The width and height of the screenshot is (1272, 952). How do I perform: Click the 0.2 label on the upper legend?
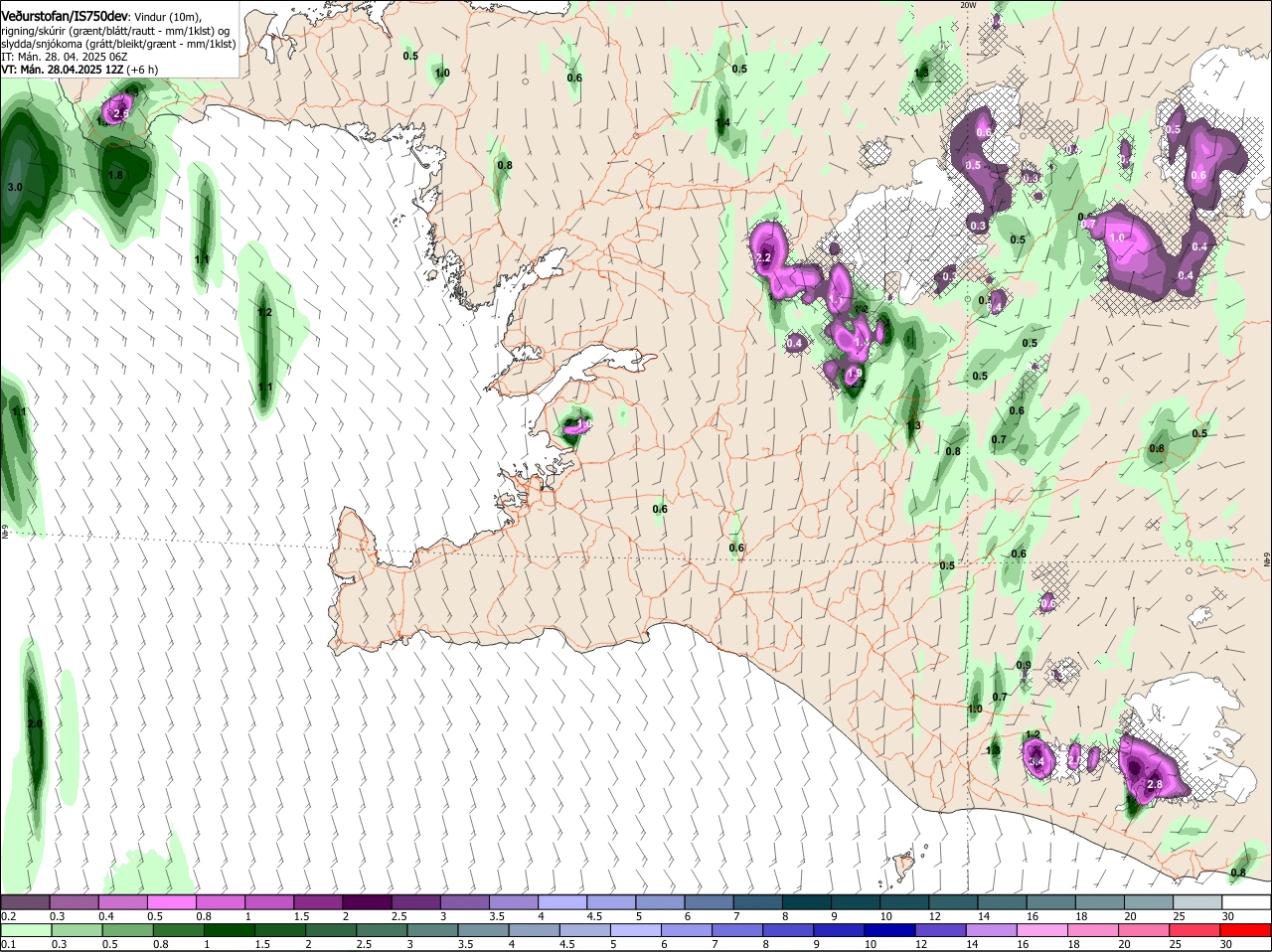tap(8, 916)
